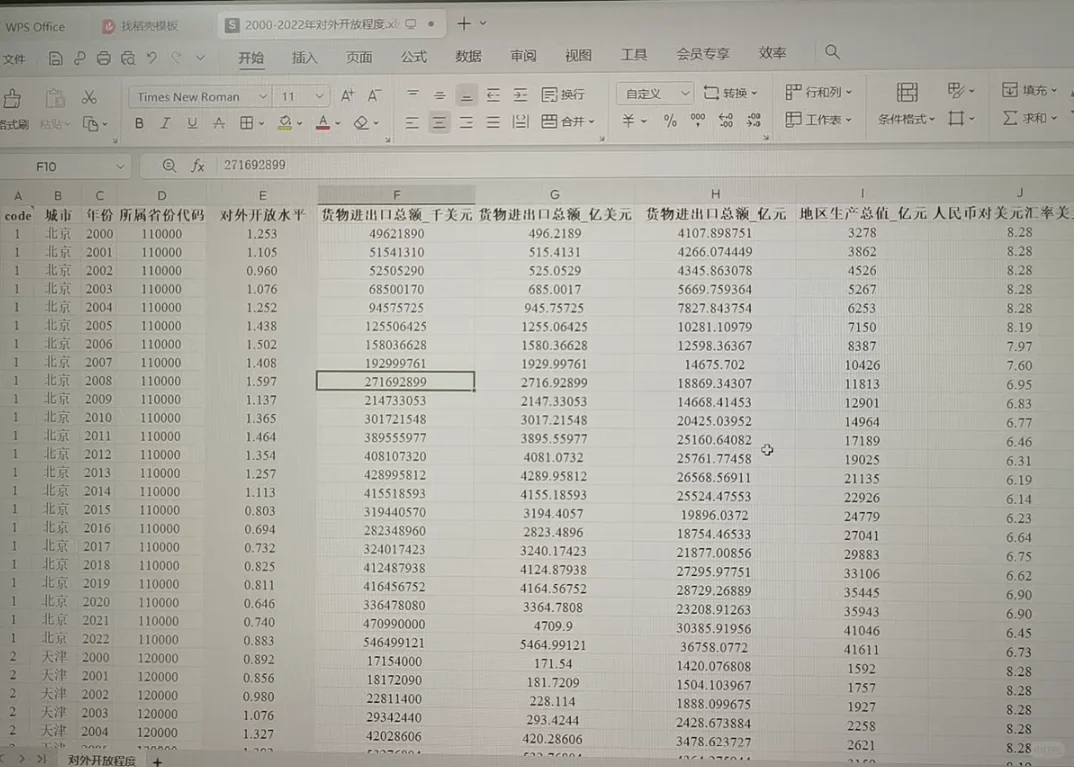Image resolution: width=1074 pixels, height=767 pixels.
Task: Click the Eraser clear formatting icon
Action: pyautogui.click(x=361, y=123)
